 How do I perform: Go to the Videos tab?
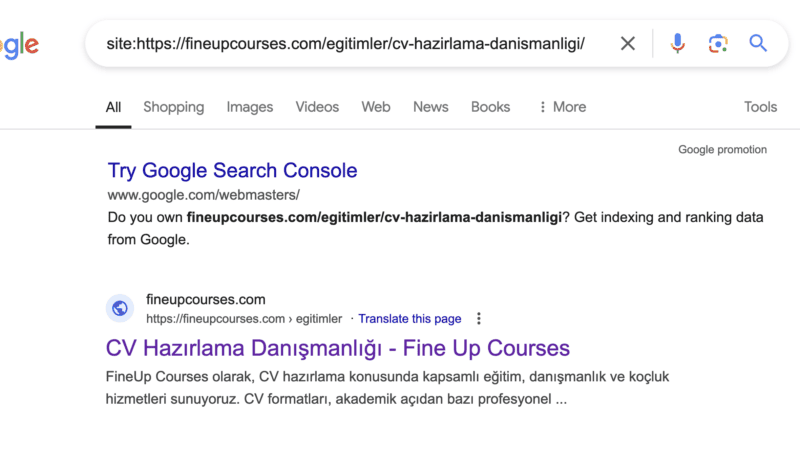[317, 107]
